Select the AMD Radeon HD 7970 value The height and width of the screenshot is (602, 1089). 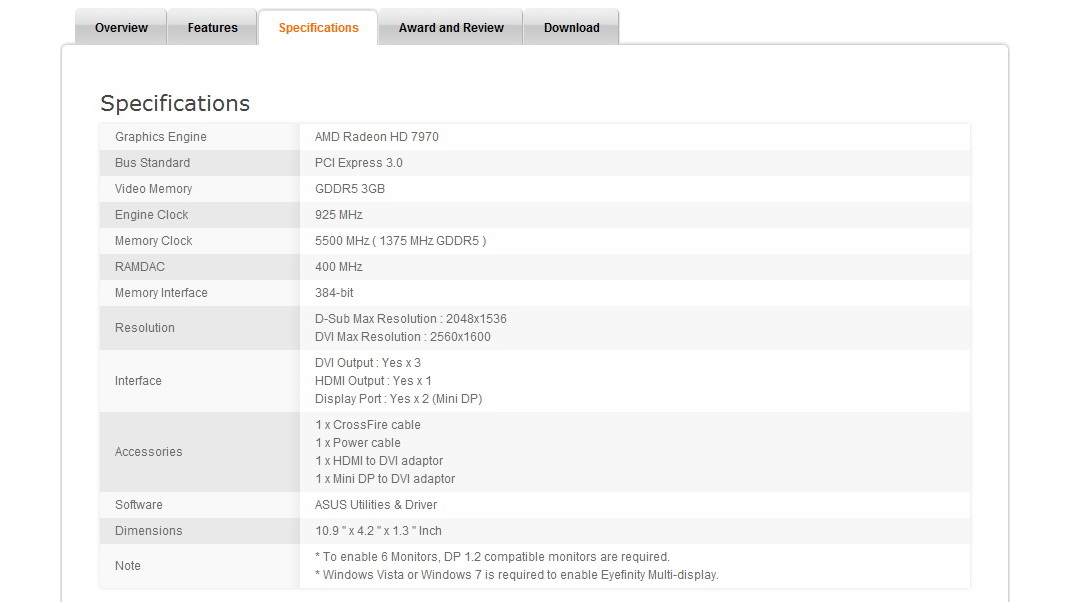376,137
